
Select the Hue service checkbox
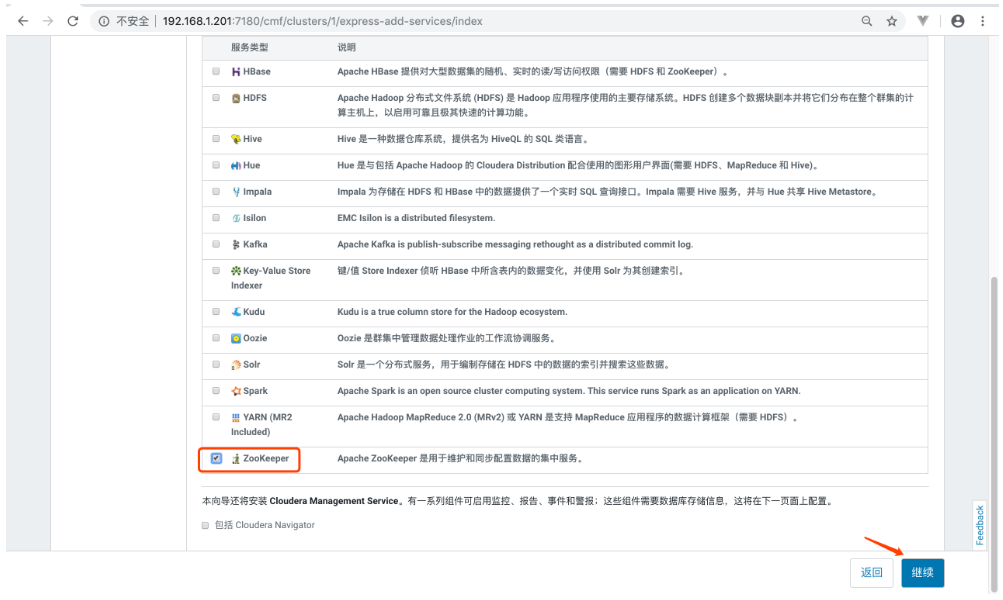216,165
